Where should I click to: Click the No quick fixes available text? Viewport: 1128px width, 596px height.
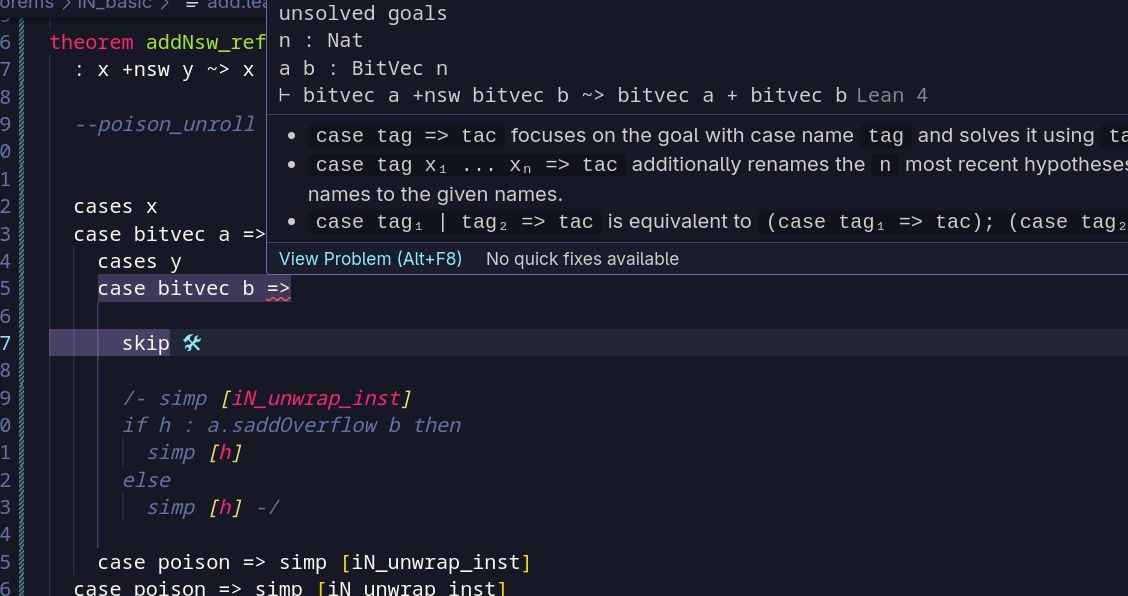[x=582, y=259]
